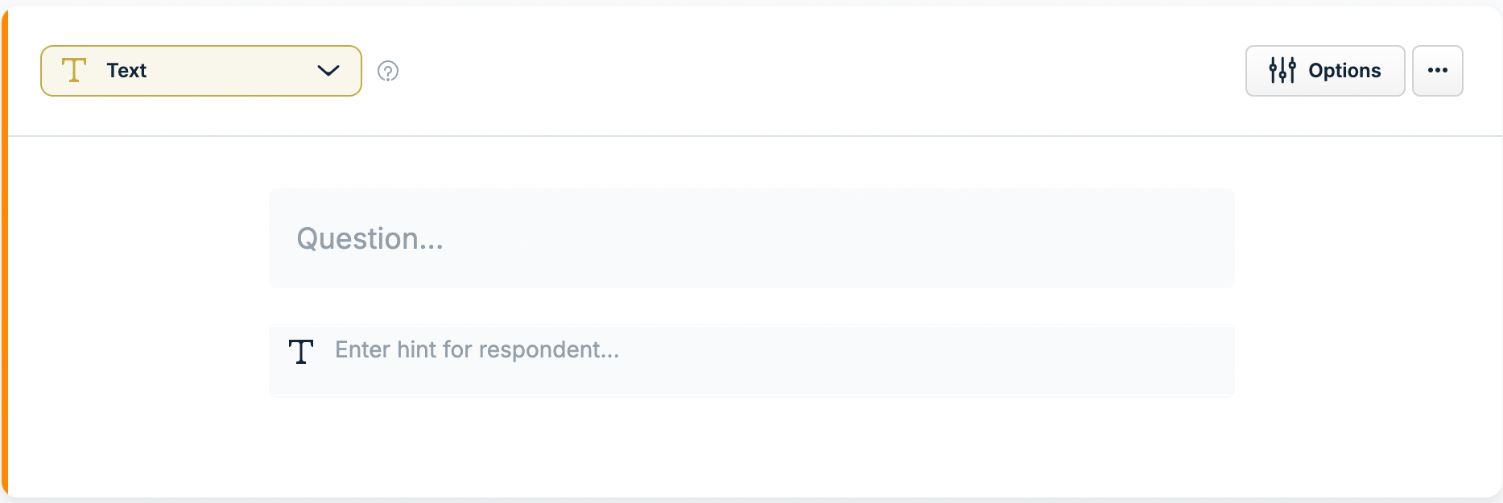
Task: Select the "Text" label in the type selector
Action: 127,71
